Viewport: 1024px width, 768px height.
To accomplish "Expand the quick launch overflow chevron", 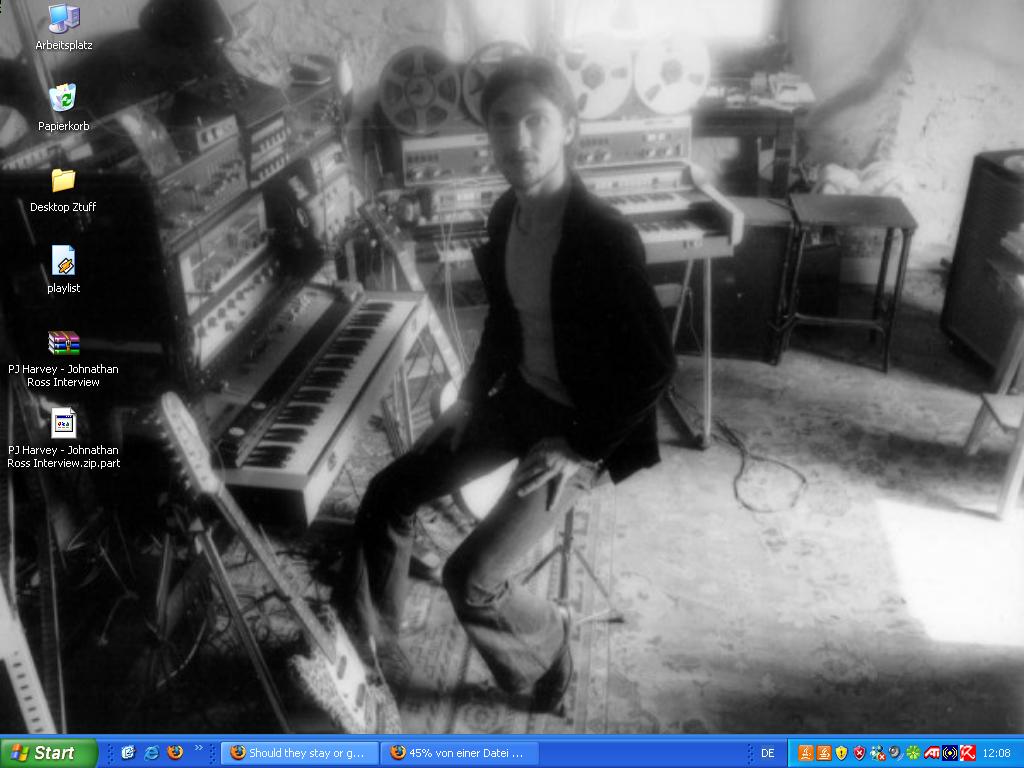I will coord(199,748).
